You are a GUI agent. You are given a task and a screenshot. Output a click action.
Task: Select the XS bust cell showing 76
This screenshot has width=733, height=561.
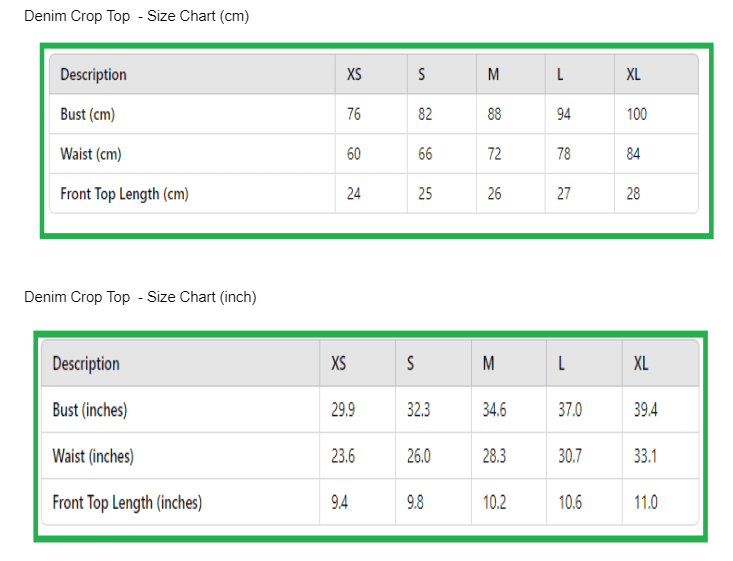click(354, 114)
